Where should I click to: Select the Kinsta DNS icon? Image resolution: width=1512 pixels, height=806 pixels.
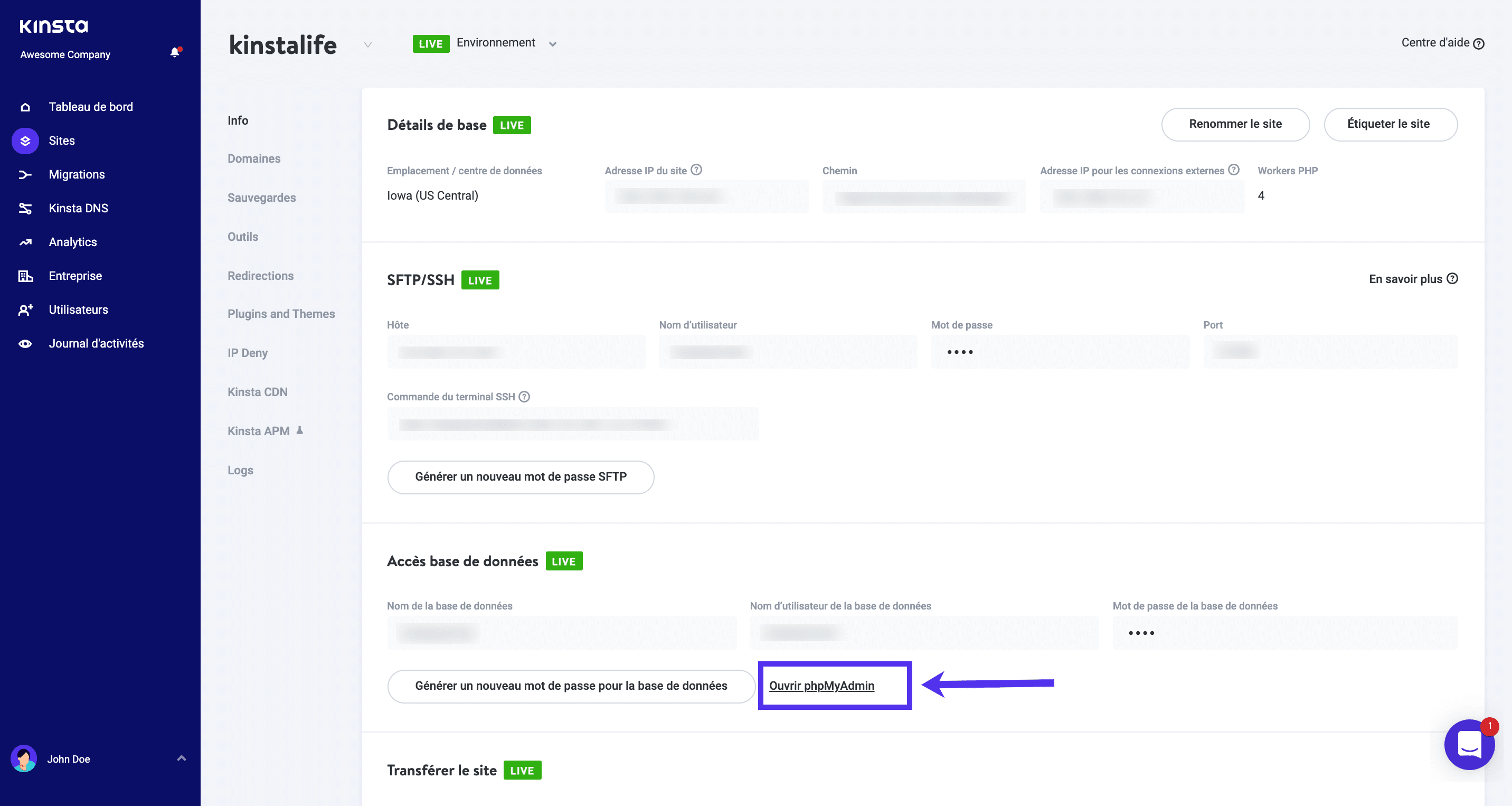click(x=25, y=208)
